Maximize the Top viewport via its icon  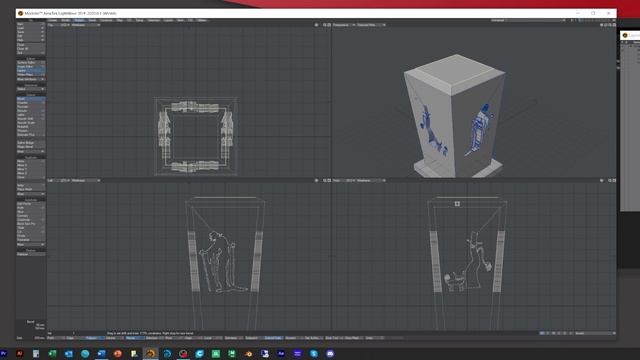click(x=329, y=25)
